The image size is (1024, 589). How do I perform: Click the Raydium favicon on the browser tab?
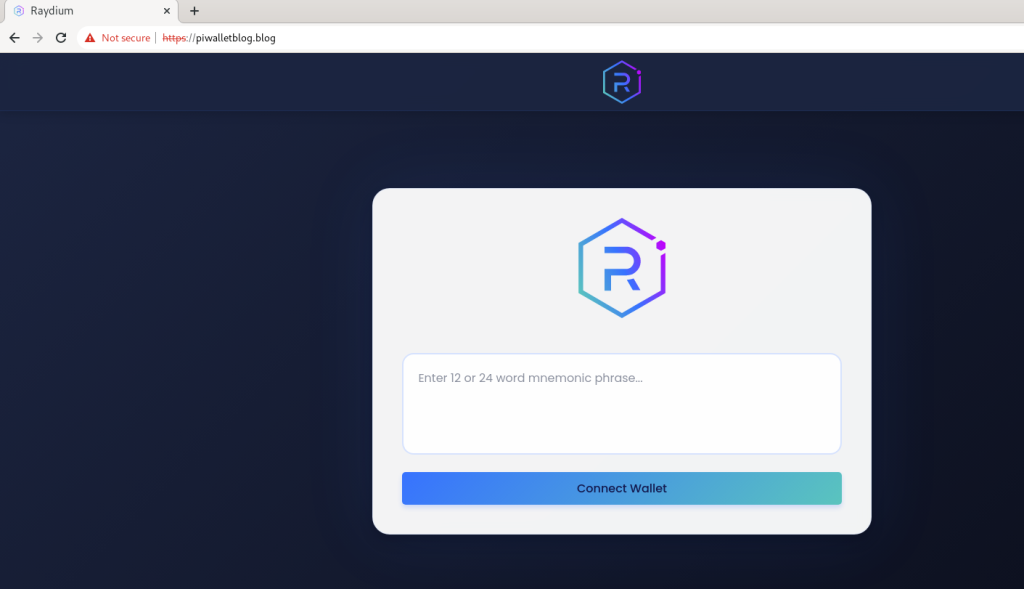pyautogui.click(x=15, y=11)
